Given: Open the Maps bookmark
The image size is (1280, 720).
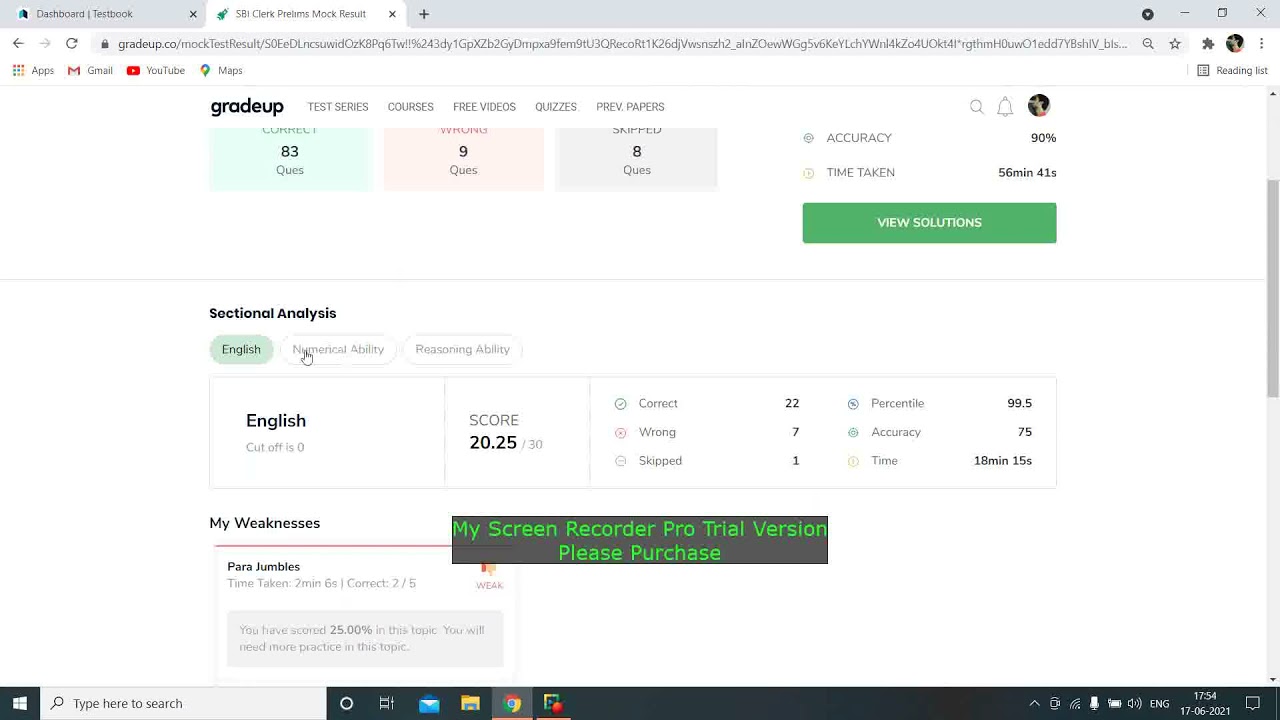Looking at the screenshot, I should coord(221,70).
